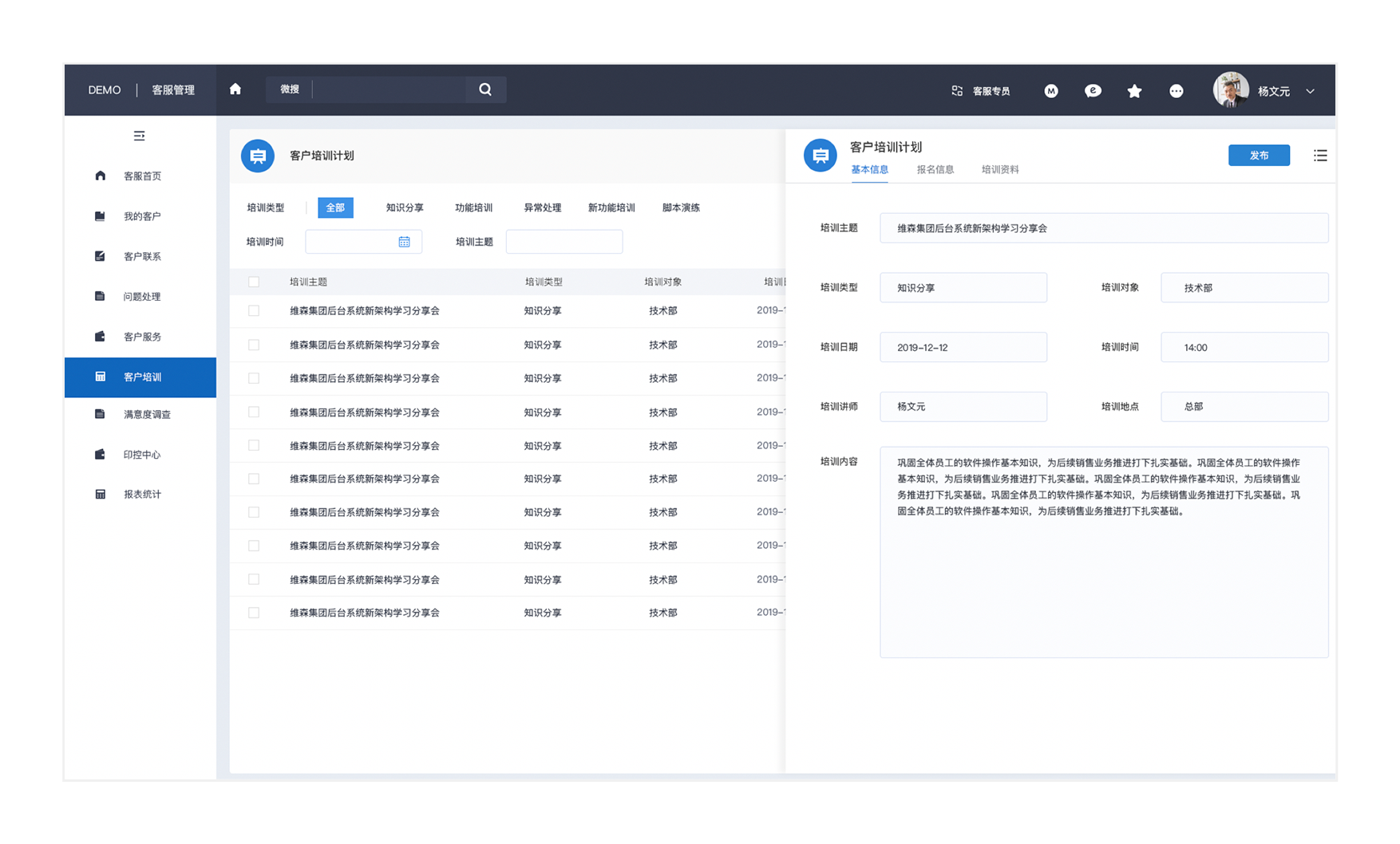Click the circular M icon in header
This screenshot has height=844, width=1400.
coord(1051,91)
